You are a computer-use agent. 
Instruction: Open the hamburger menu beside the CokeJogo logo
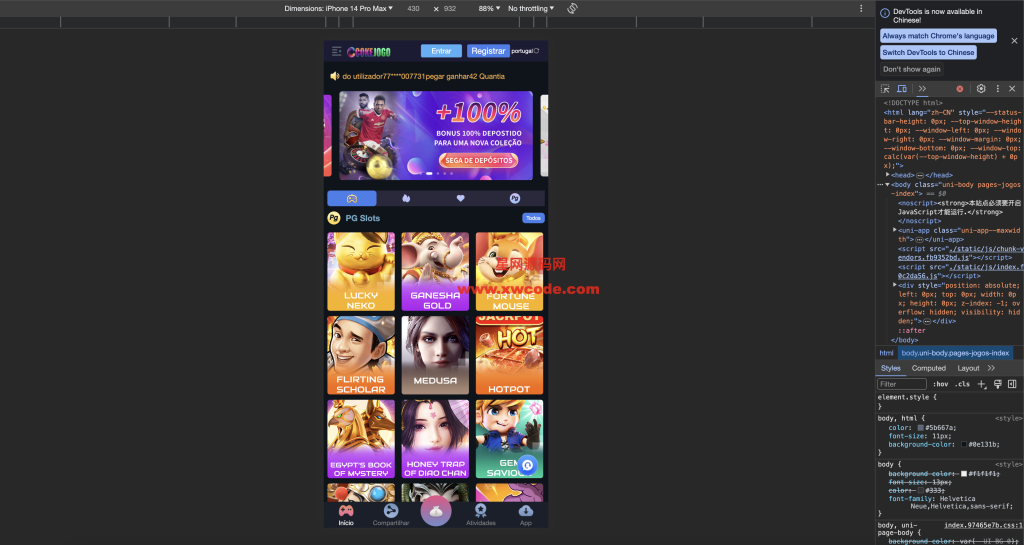pos(337,51)
